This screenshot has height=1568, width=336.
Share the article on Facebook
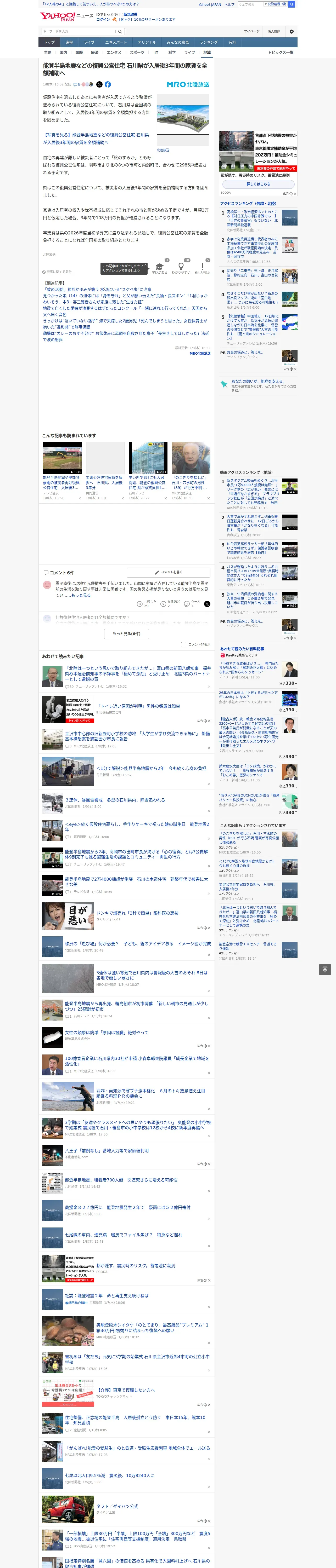click(108, 85)
